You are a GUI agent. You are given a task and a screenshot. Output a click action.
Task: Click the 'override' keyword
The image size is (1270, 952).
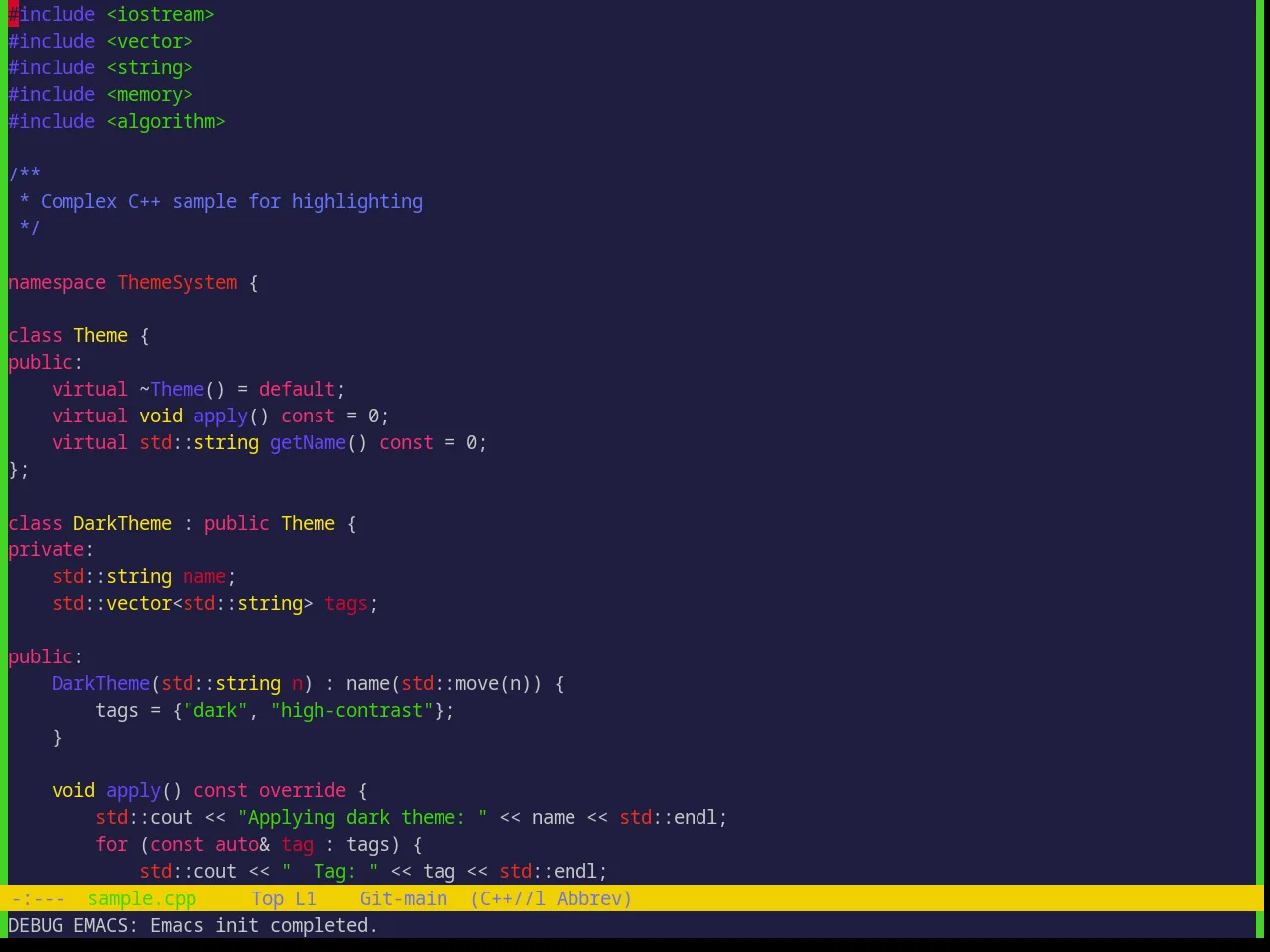(303, 790)
